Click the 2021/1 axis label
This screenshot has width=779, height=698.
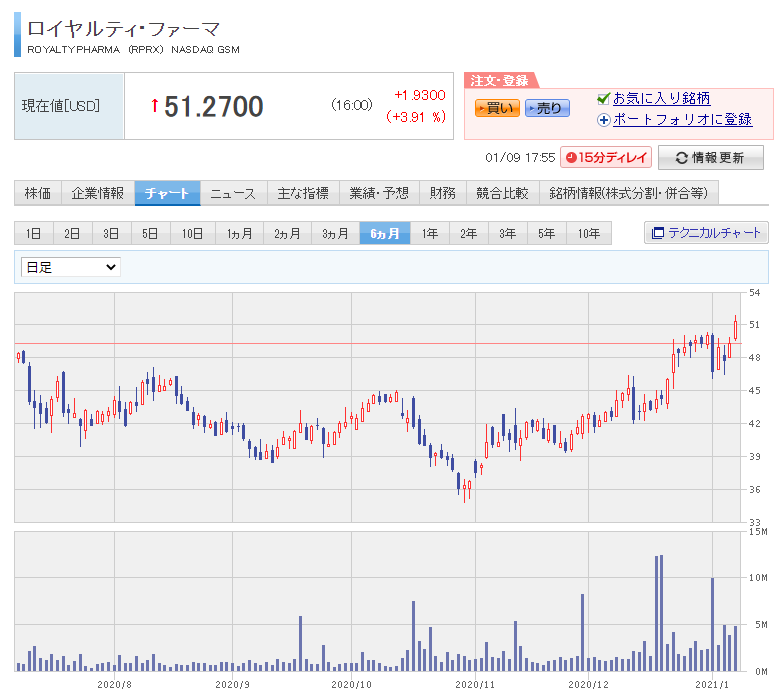(x=712, y=685)
